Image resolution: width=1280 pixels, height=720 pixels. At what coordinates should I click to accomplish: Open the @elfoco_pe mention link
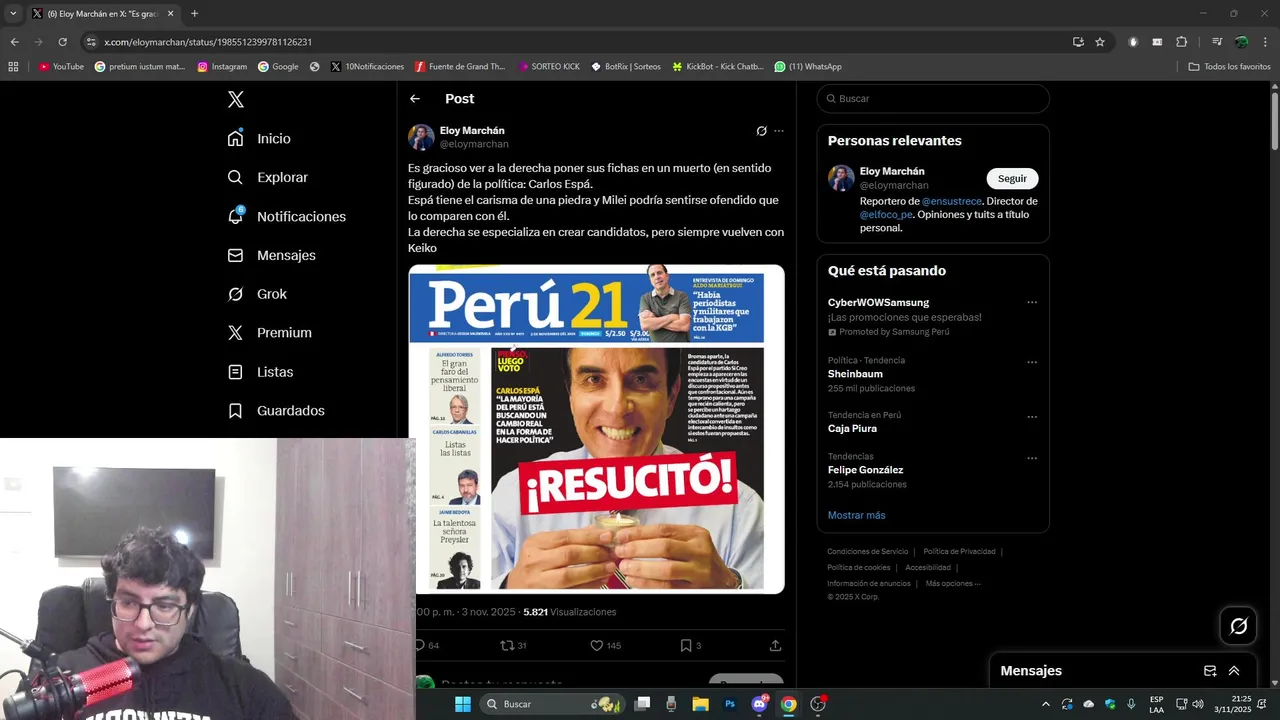(x=886, y=214)
